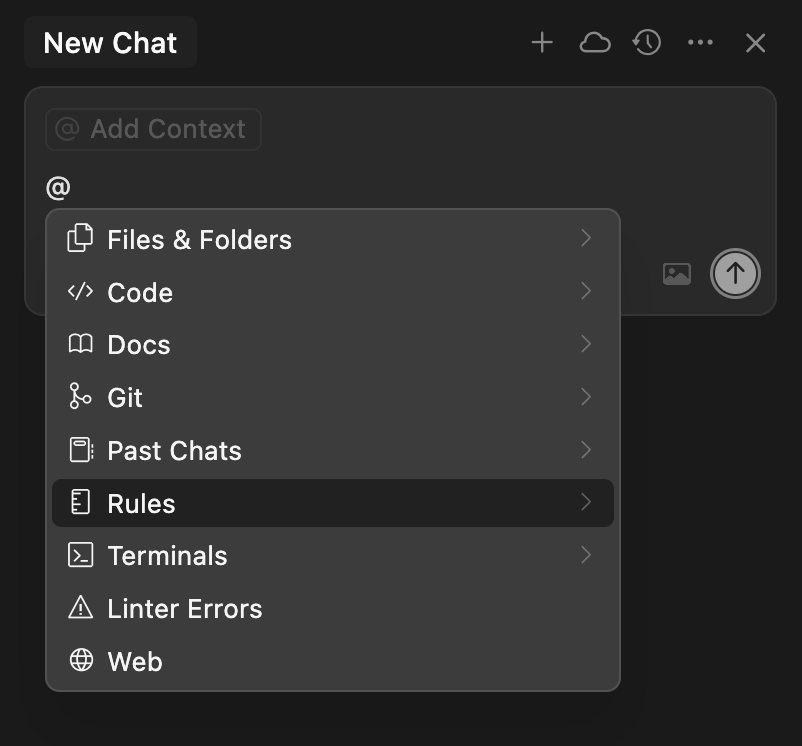Viewport: 802px width, 746px height.
Task: Click the Terminals prompt icon
Action: 80,555
